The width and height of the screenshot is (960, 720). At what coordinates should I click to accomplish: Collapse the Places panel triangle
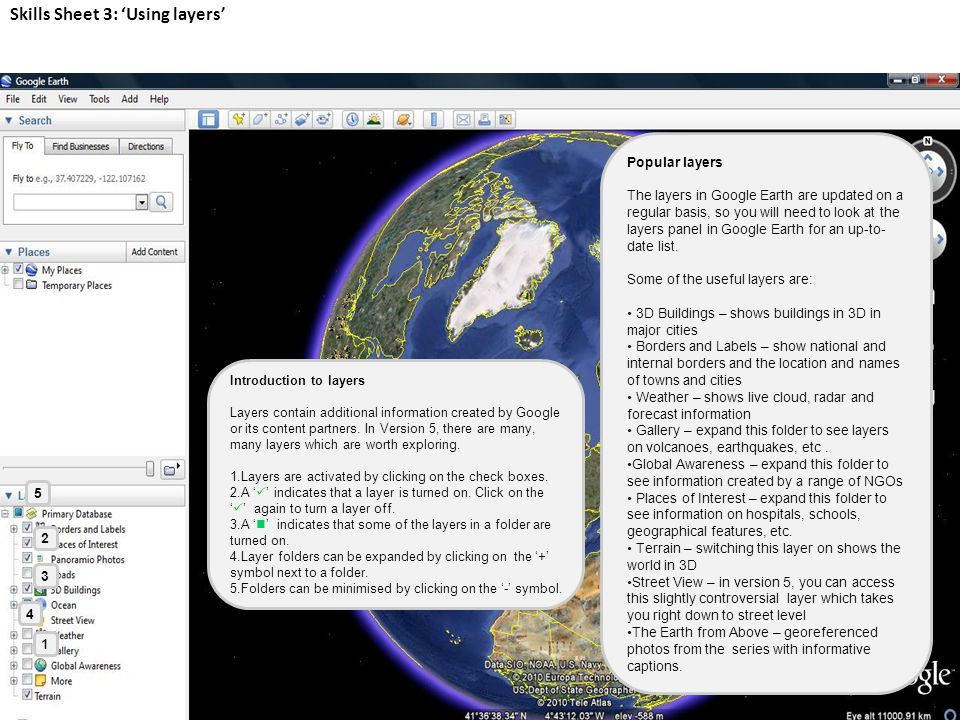point(9,252)
